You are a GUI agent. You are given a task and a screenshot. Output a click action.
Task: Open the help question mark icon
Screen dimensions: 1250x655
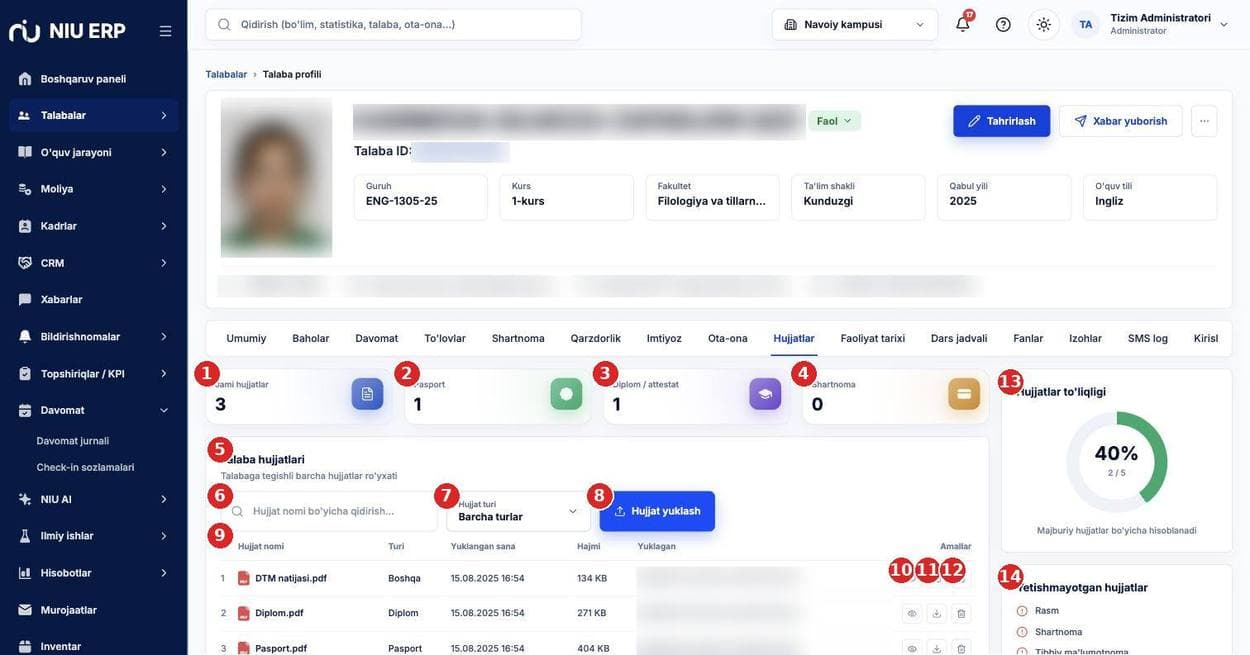[x=1003, y=24]
